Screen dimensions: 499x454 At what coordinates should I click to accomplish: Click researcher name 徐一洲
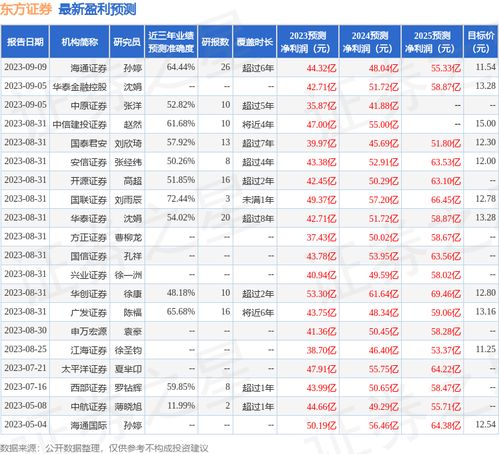tap(128, 275)
